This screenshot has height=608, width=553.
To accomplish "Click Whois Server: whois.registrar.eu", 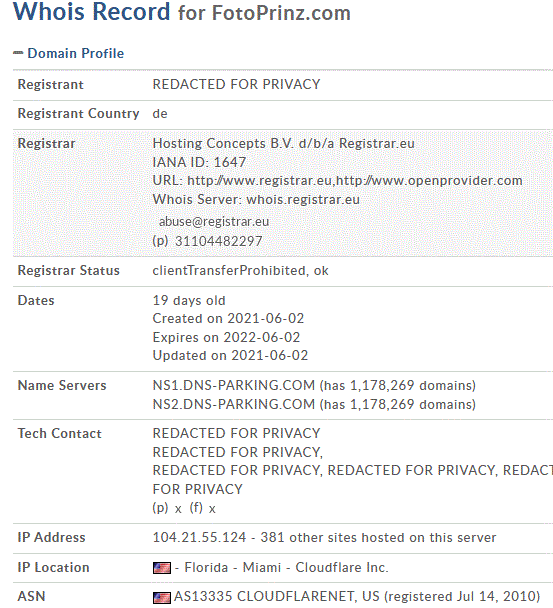I will 256,199.
